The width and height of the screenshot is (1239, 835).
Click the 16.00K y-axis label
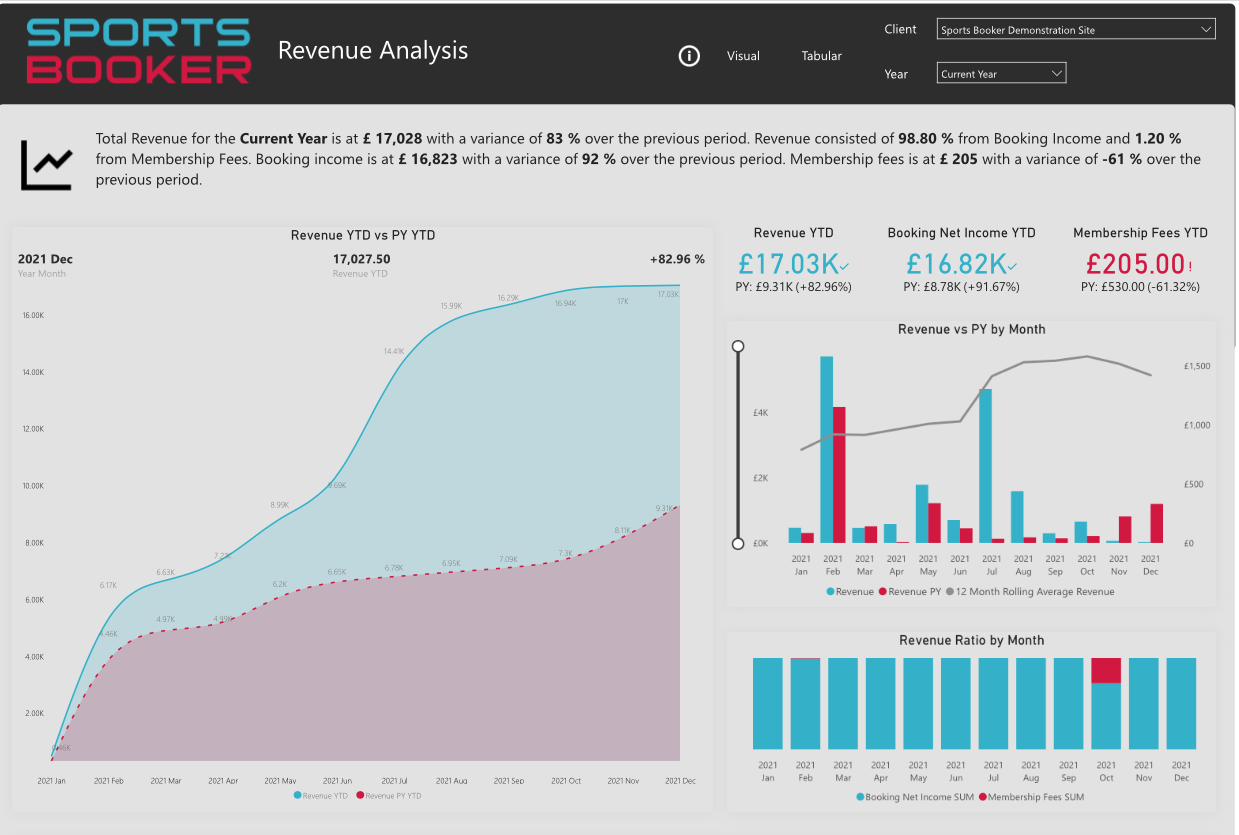pos(33,316)
